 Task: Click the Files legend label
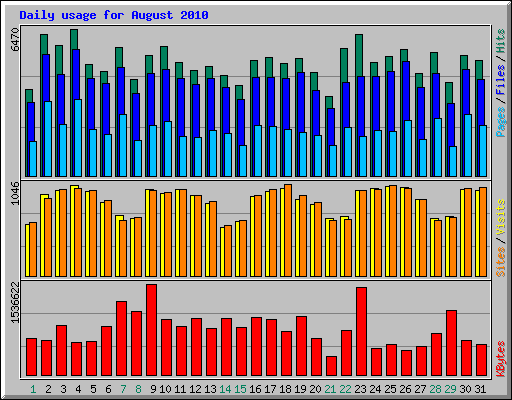500,79
